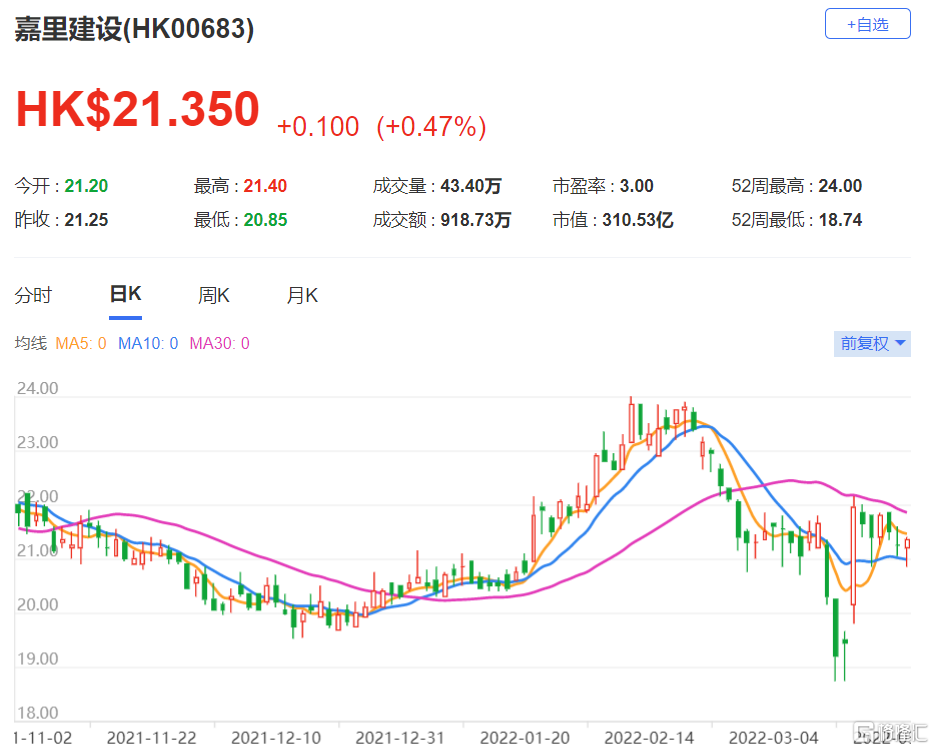Screen dimensions: 935x750
Task: Switch to the 分时 intraday tab
Action: click(x=33, y=295)
